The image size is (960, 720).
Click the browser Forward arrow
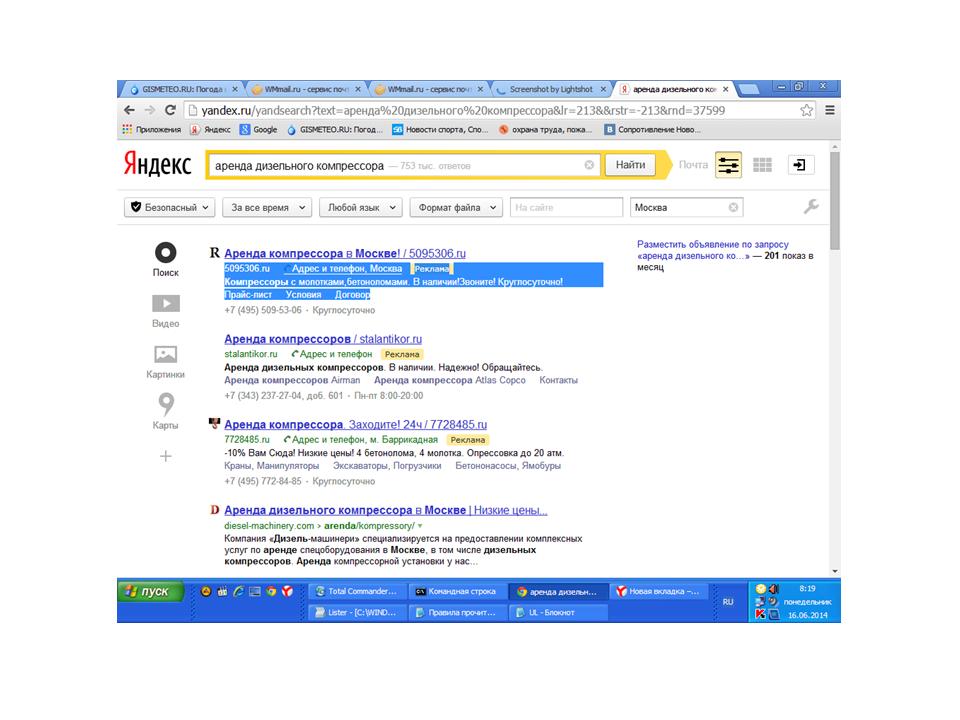click(150, 110)
